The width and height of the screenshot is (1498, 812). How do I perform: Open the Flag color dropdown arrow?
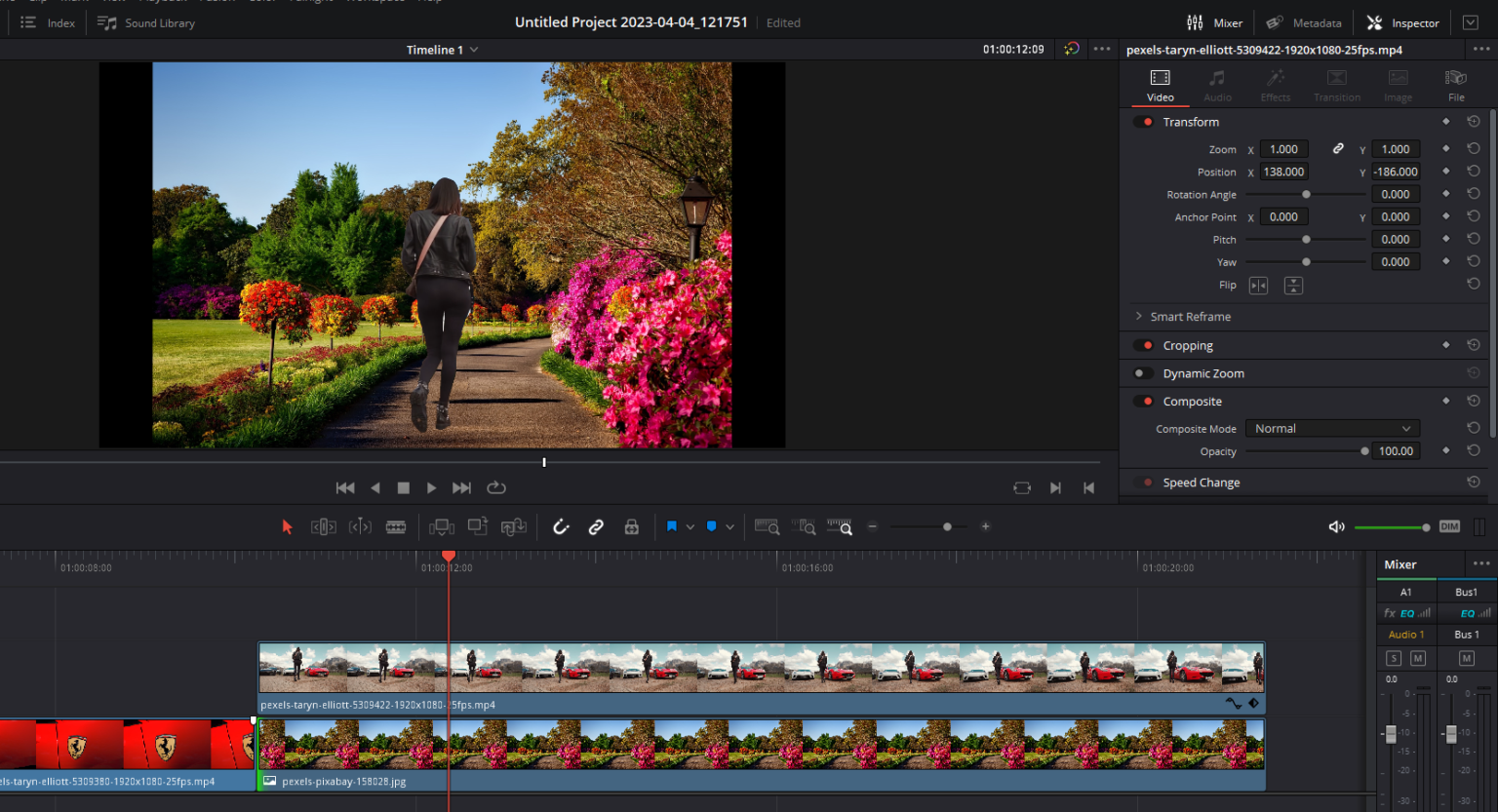(690, 526)
